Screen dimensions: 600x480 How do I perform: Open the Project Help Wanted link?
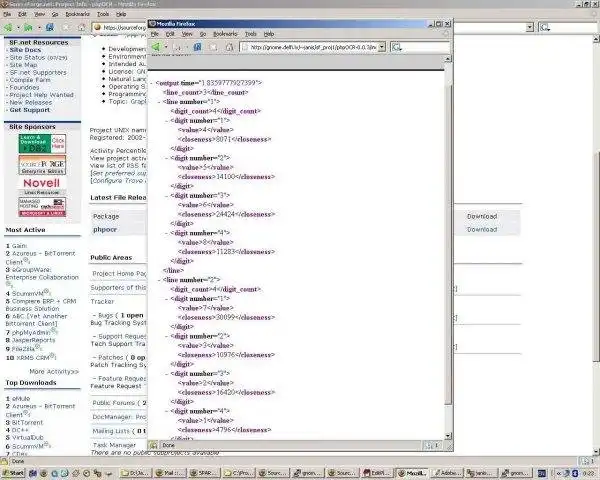41,95
